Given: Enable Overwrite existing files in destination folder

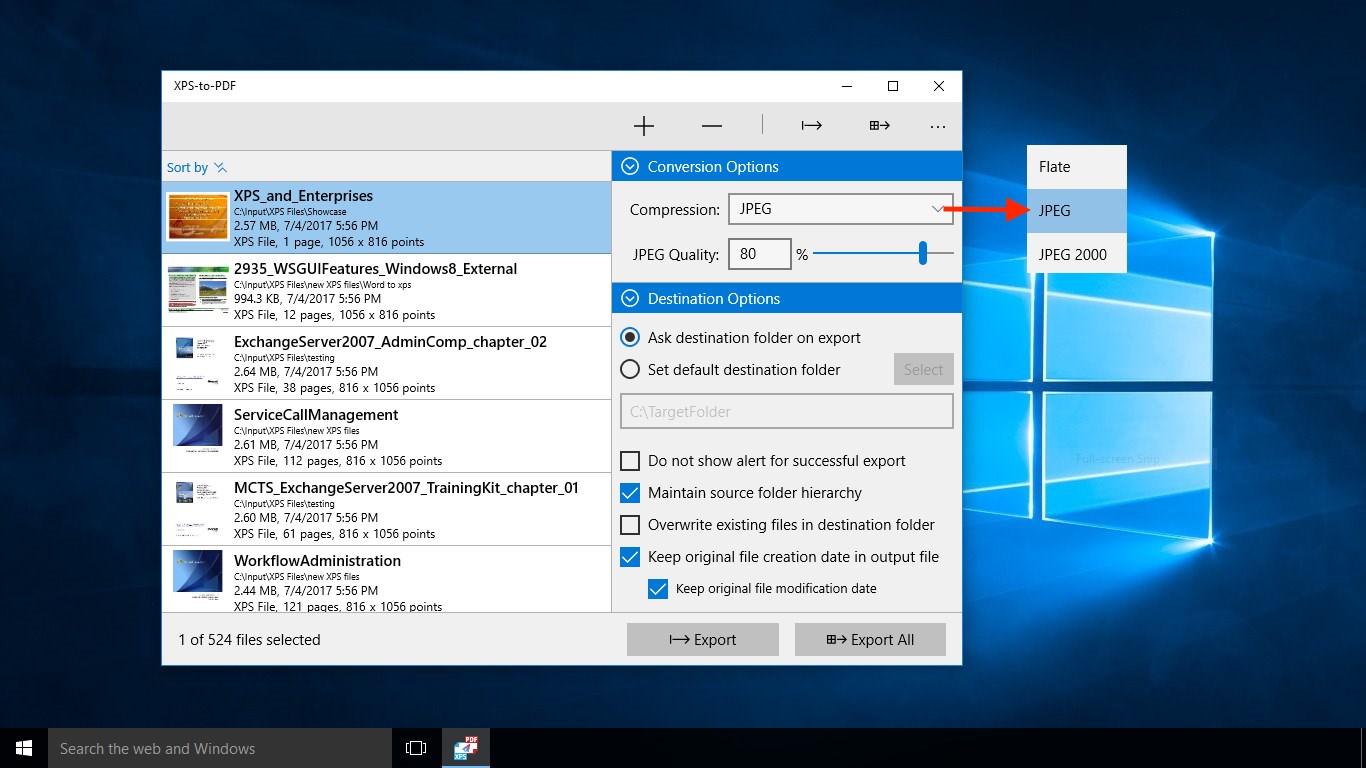Looking at the screenshot, I should tap(630, 525).
